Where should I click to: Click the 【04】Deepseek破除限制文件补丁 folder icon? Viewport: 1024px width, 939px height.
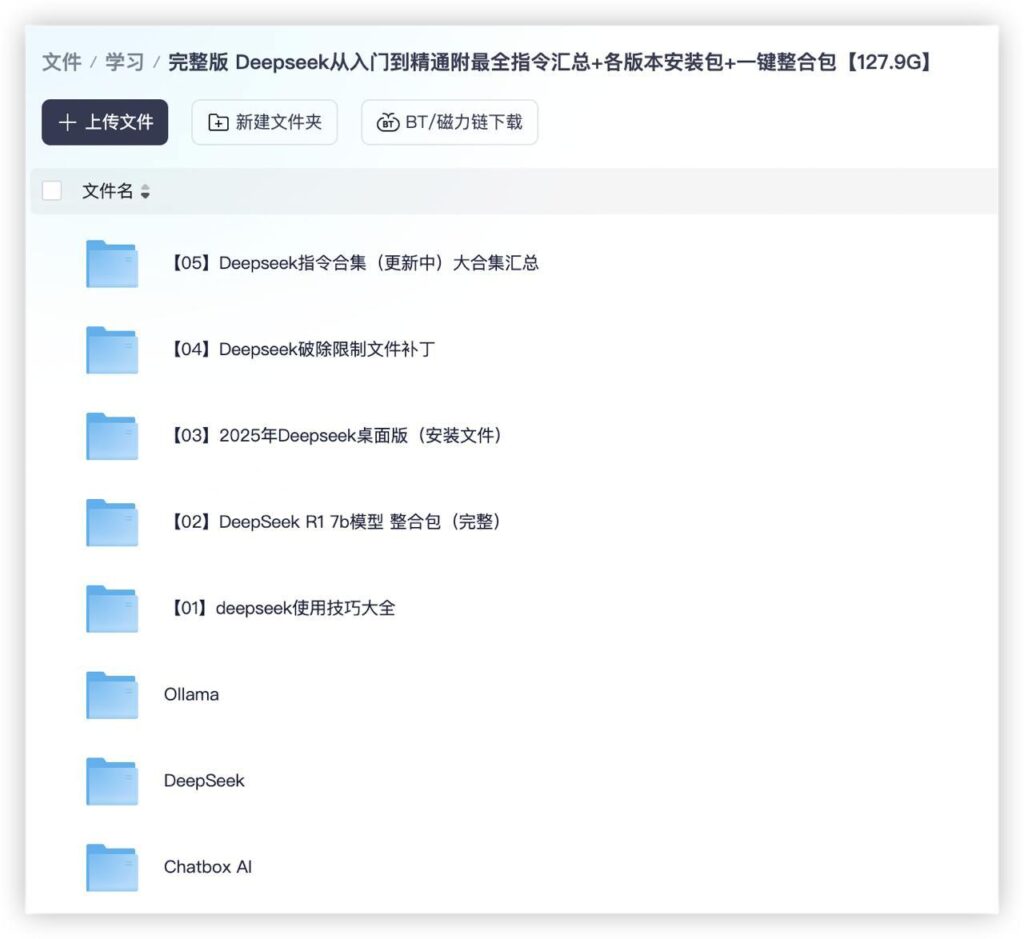pos(112,348)
